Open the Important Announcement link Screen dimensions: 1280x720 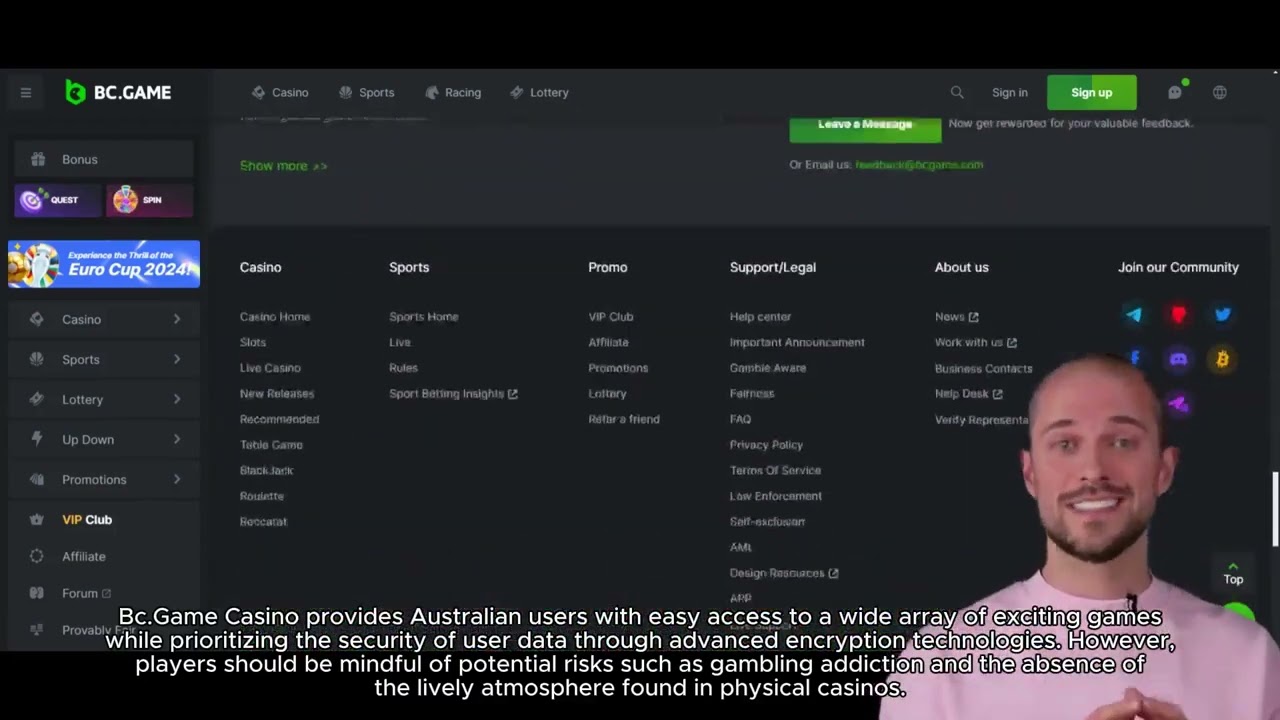point(797,342)
